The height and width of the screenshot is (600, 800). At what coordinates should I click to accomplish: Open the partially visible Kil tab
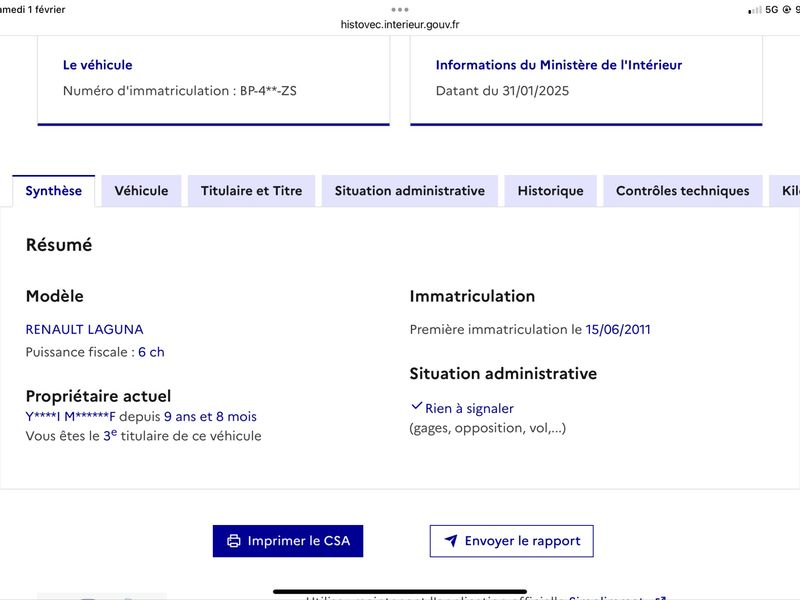point(784,191)
